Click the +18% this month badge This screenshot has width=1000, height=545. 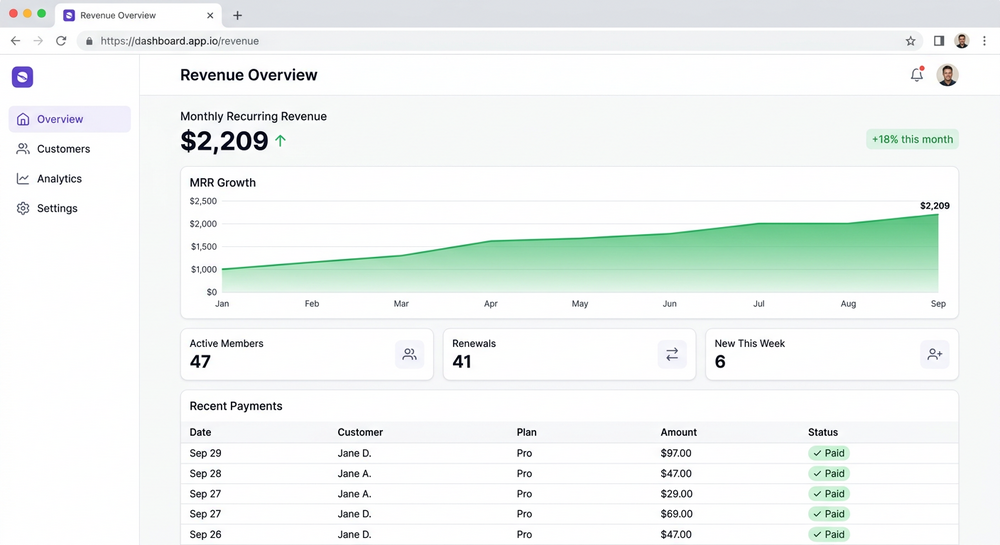913,139
